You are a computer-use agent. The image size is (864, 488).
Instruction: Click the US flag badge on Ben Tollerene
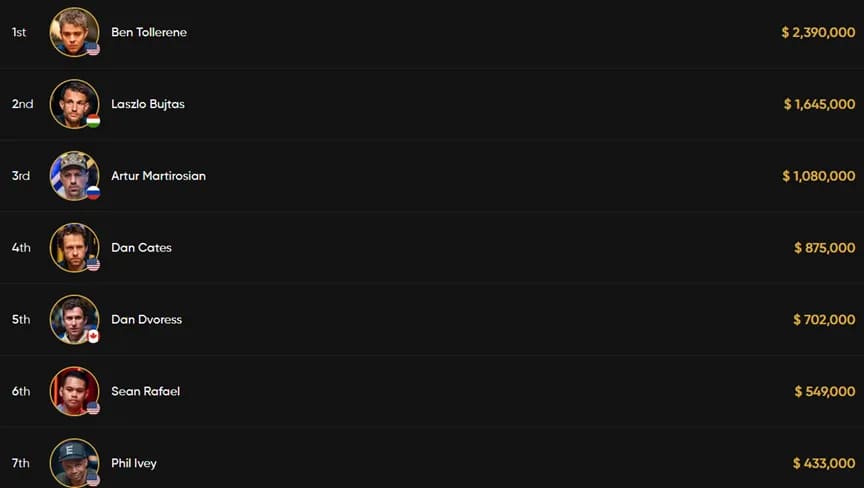tap(93, 50)
